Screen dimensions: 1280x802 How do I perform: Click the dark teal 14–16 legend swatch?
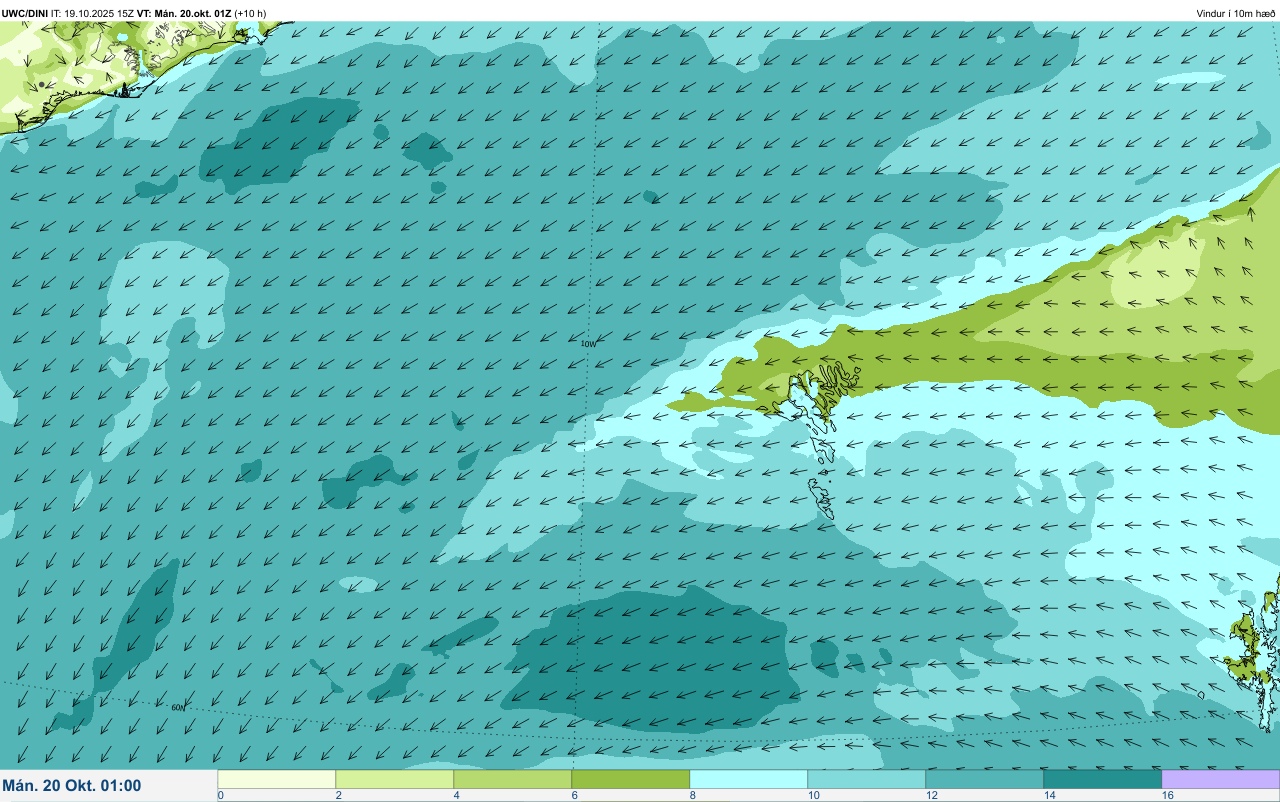click(1103, 779)
